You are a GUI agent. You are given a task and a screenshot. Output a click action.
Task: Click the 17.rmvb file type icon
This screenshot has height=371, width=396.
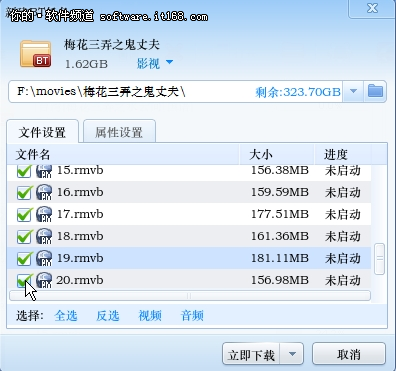(x=44, y=214)
